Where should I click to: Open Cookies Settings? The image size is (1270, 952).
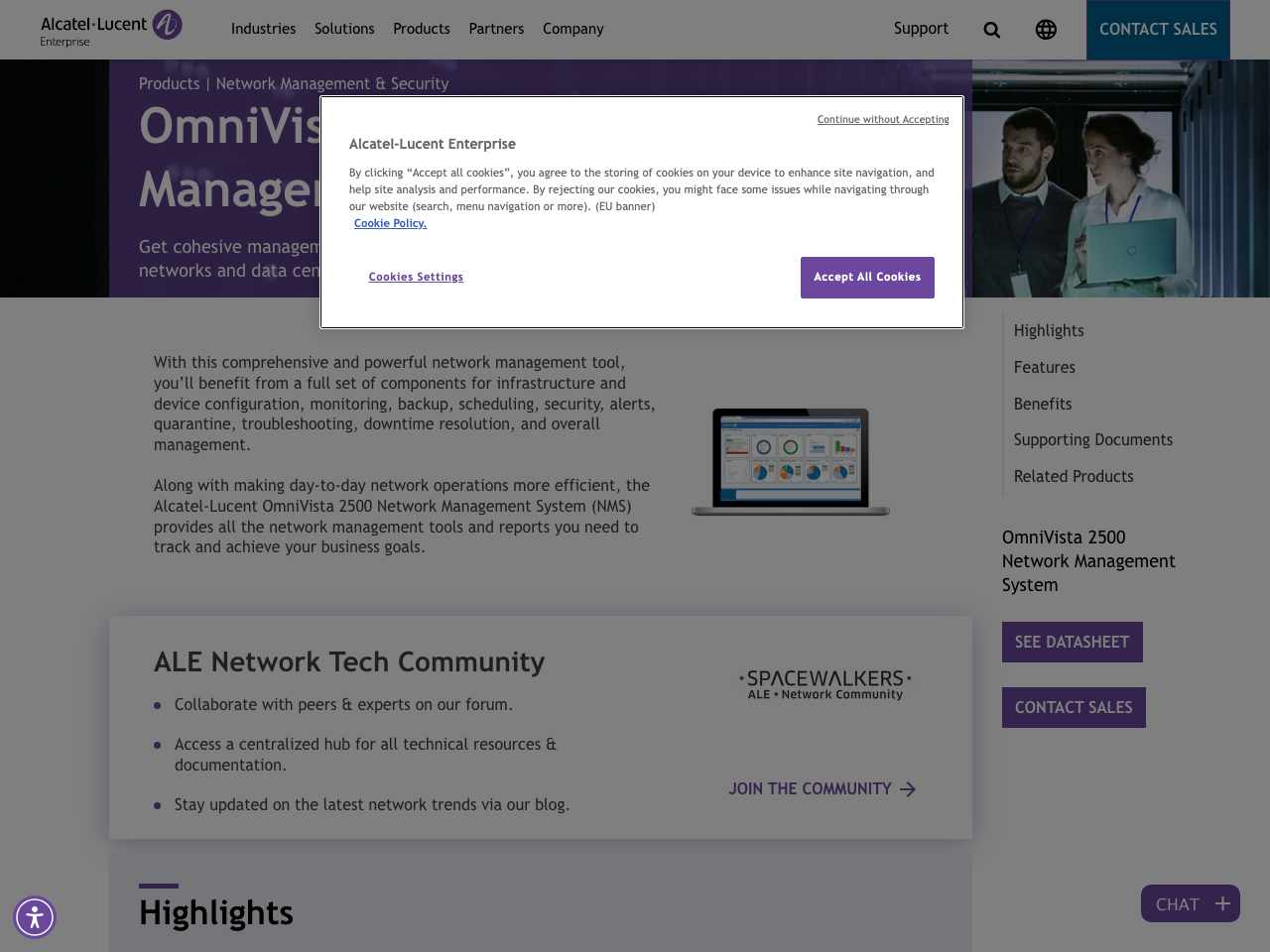[x=416, y=276]
